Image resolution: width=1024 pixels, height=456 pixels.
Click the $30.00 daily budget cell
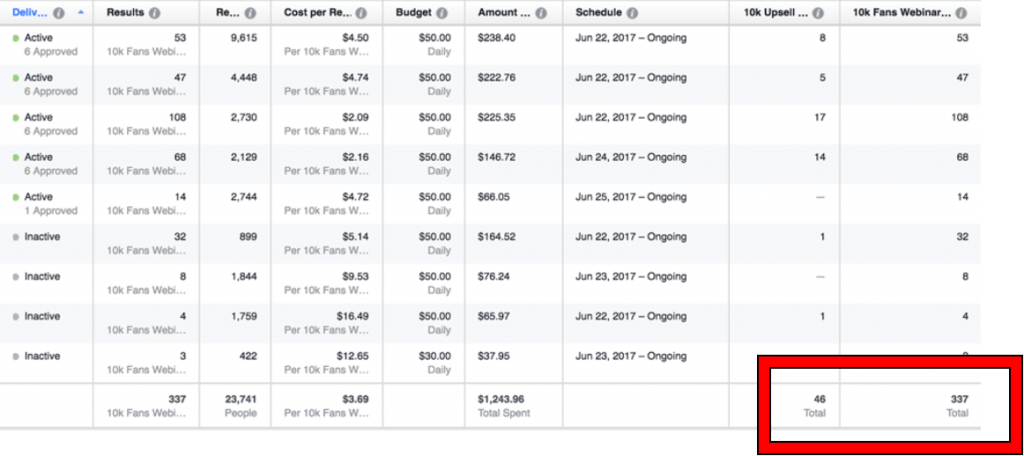[x=438, y=357]
